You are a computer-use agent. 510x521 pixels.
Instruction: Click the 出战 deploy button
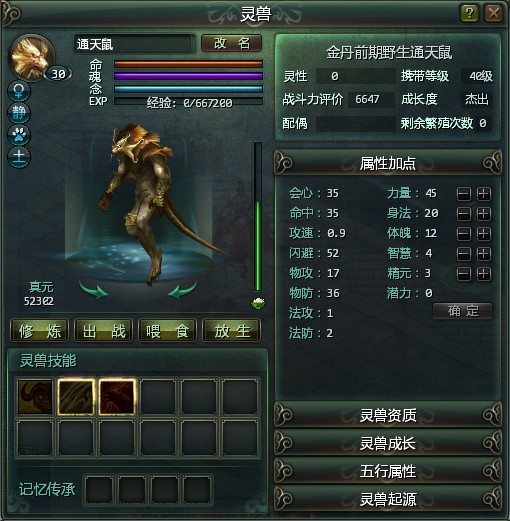104,331
